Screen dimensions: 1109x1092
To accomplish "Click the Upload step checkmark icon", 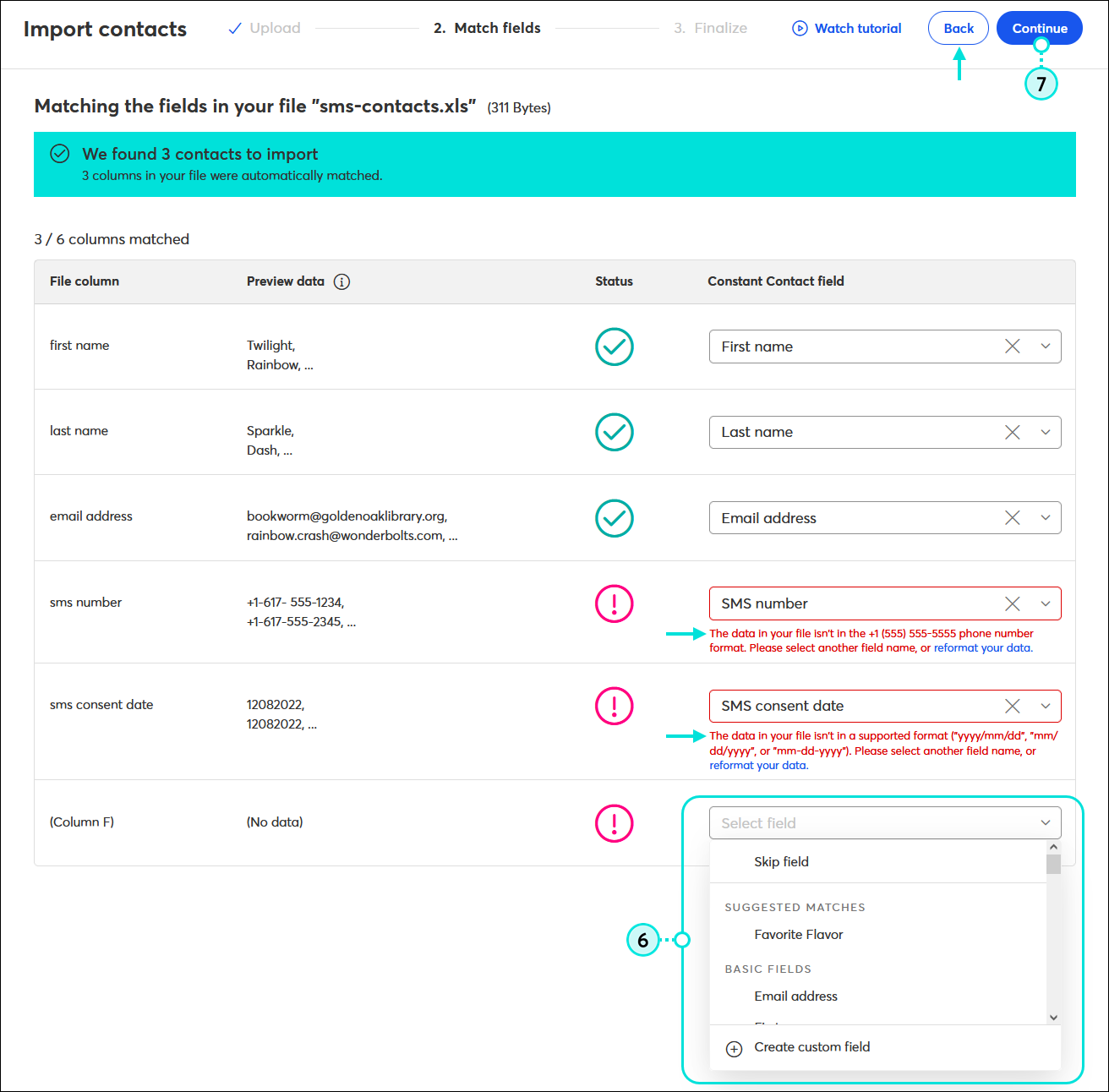I will 235,29.
